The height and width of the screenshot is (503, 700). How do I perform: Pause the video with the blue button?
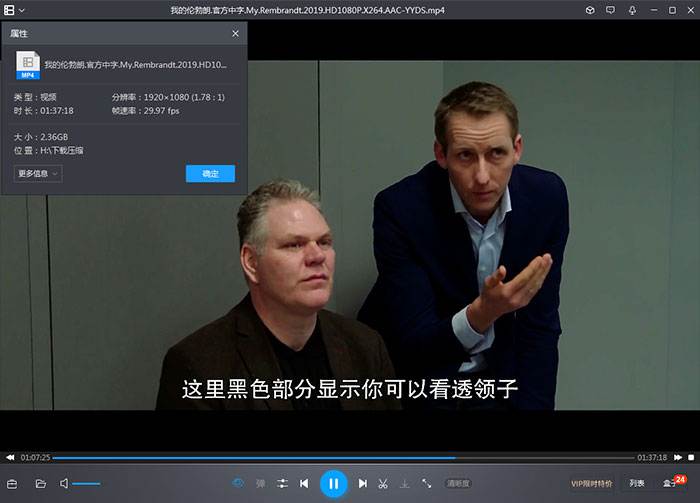click(x=333, y=483)
